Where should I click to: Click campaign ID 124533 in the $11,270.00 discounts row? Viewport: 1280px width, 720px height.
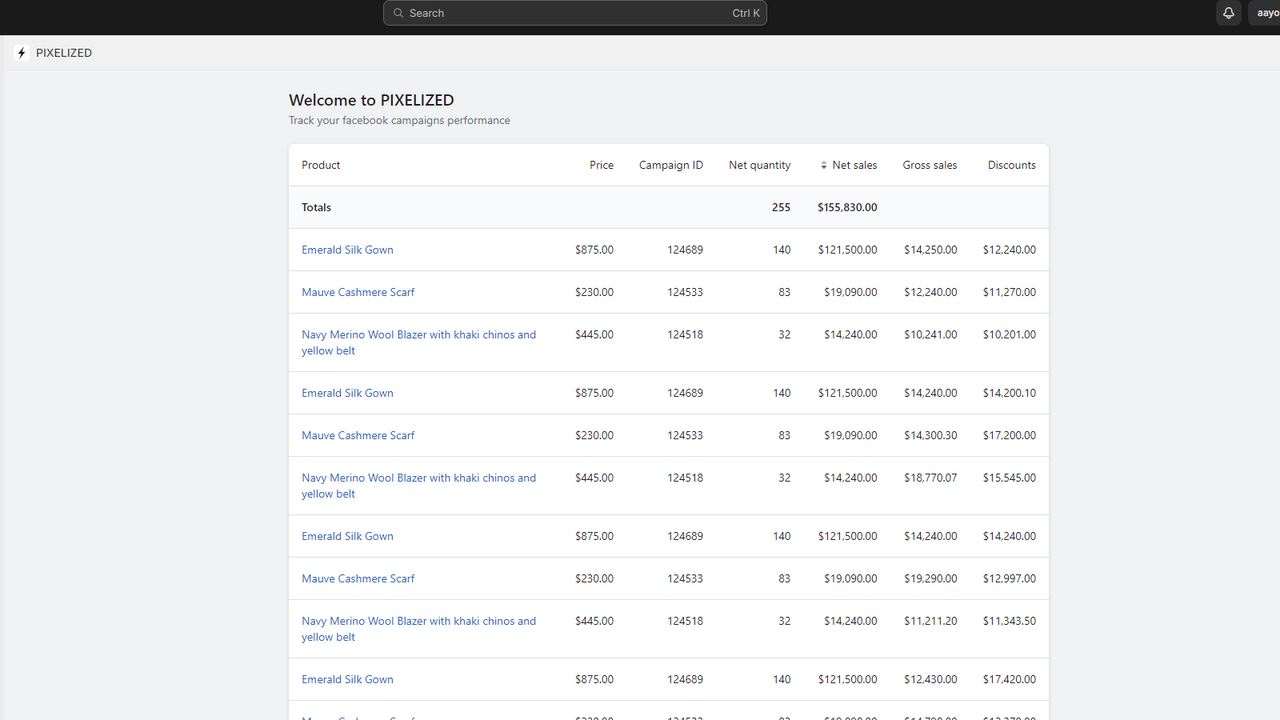[685, 292]
